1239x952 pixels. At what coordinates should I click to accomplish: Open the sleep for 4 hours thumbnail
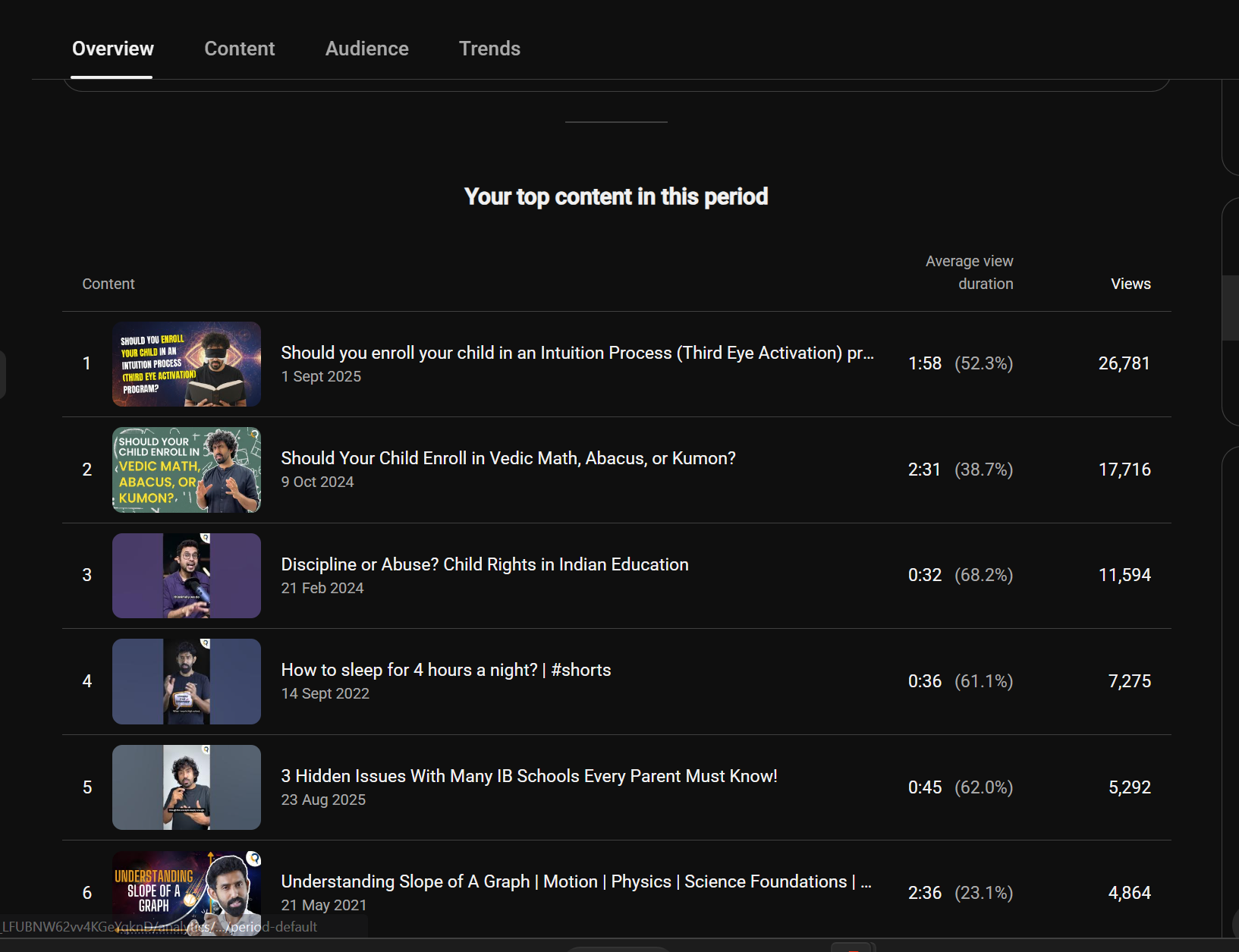click(187, 681)
